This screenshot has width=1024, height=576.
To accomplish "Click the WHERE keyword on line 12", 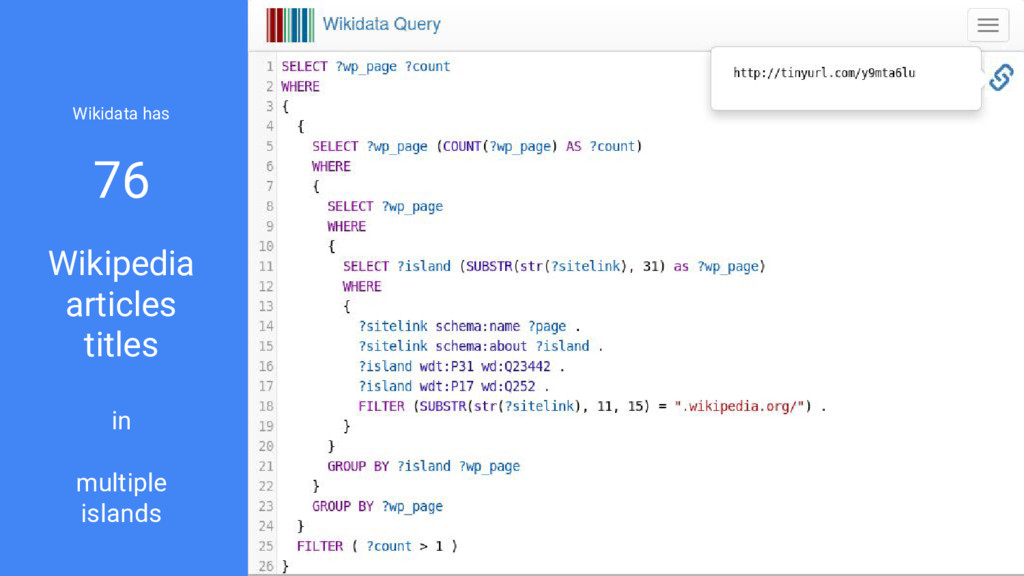I will (x=362, y=287).
